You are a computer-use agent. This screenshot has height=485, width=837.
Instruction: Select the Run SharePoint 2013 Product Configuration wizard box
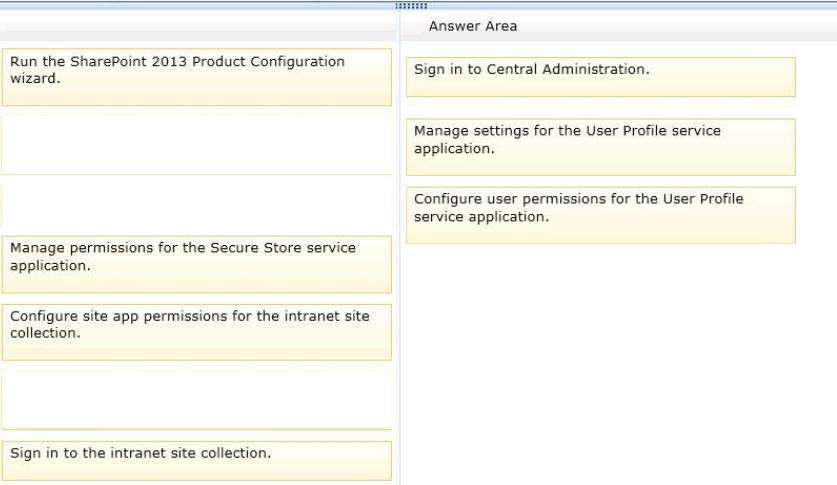tap(196, 77)
